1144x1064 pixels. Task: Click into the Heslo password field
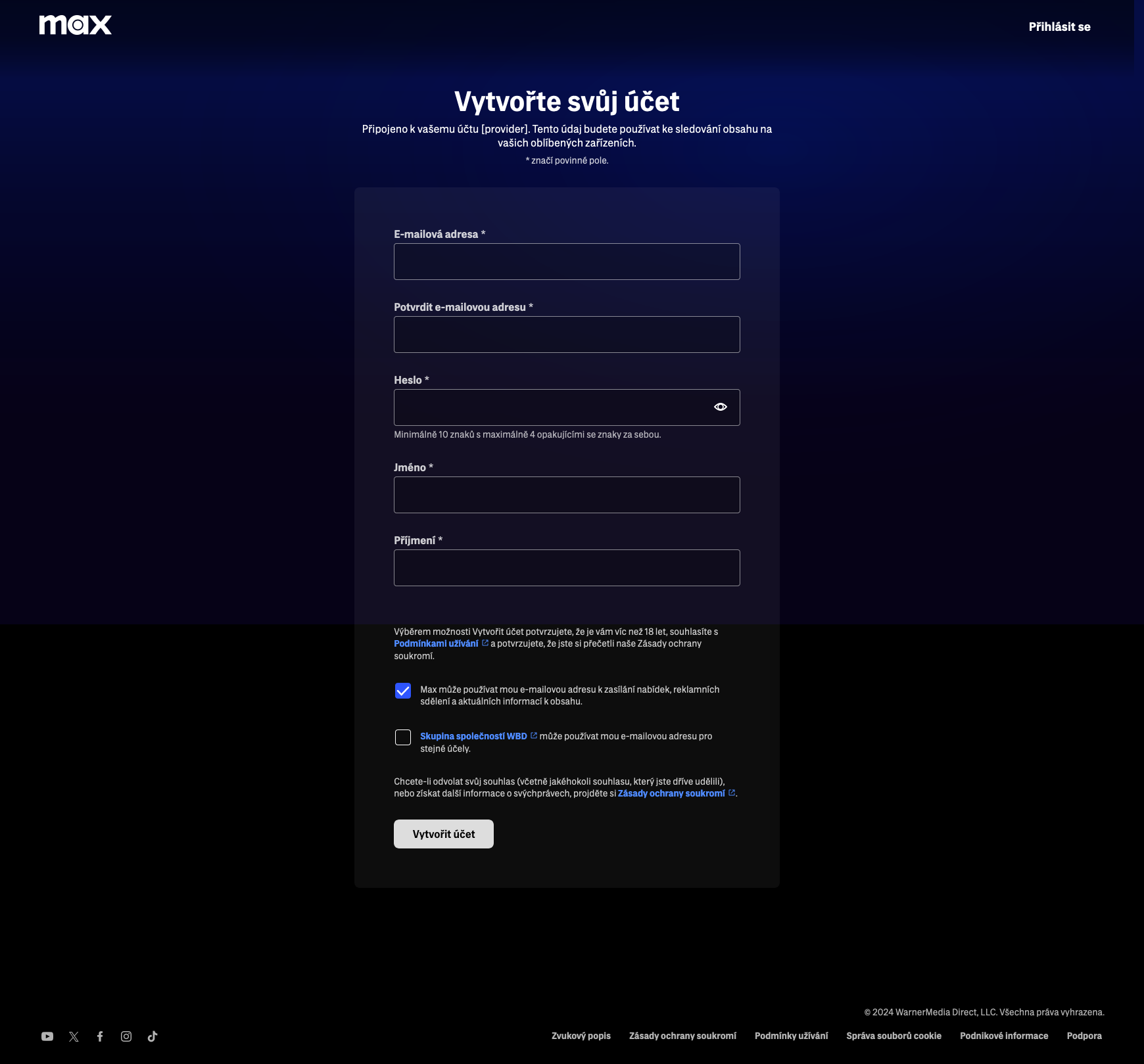549,407
